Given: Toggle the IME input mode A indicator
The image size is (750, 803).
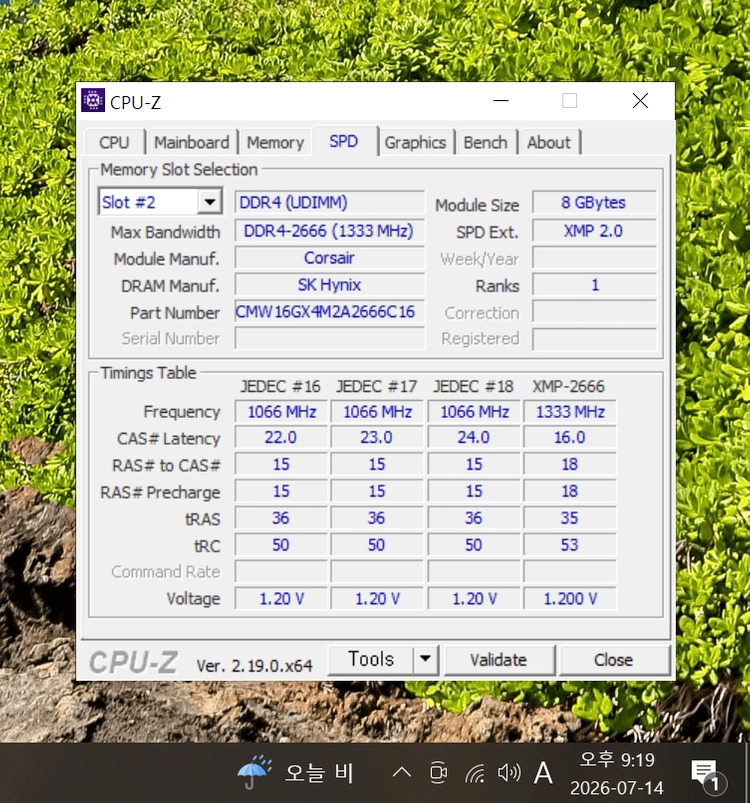Looking at the screenshot, I should pyautogui.click(x=543, y=773).
